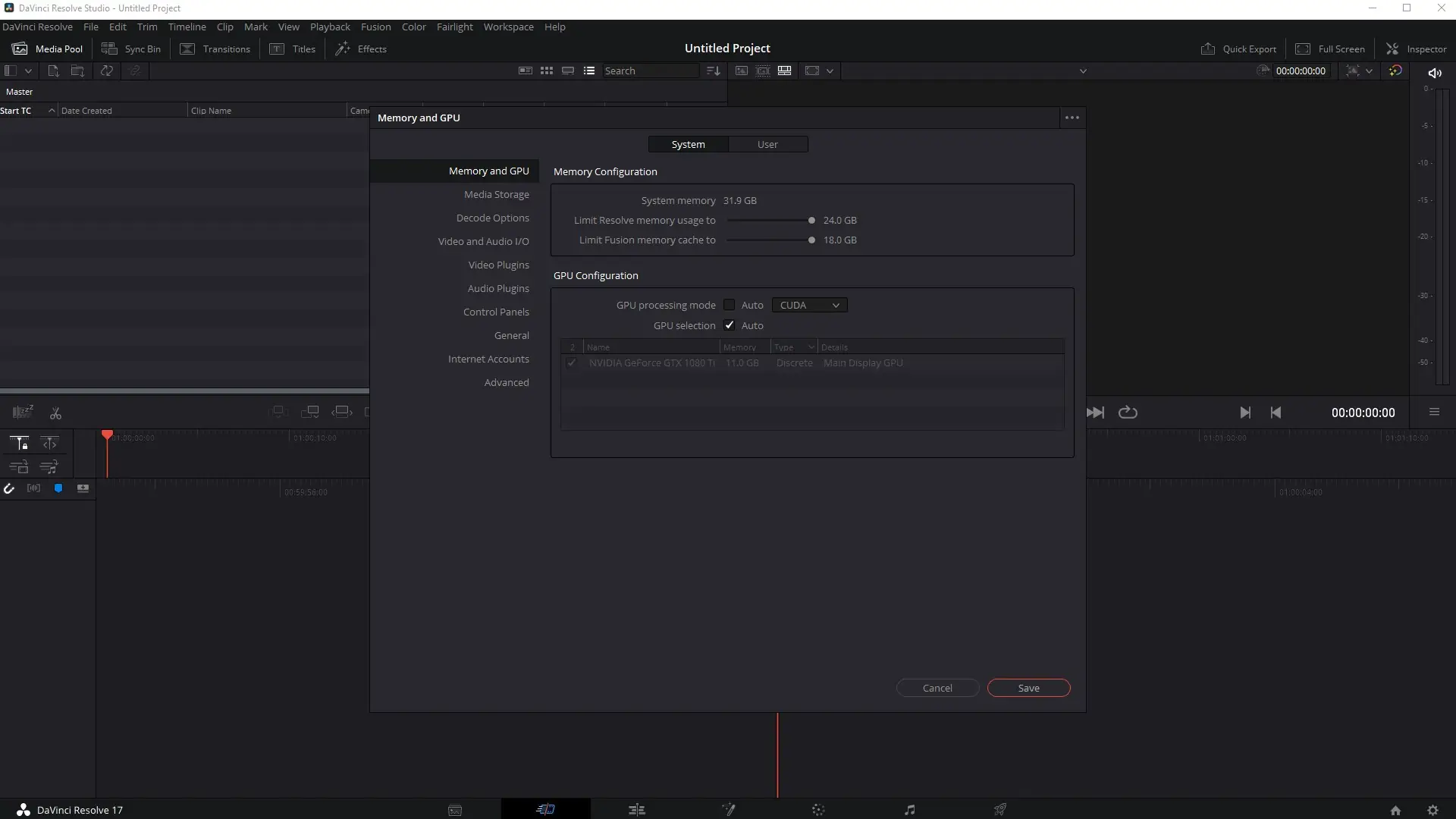Image resolution: width=1456 pixels, height=819 pixels.
Task: Go to Project Manager home icon
Action: (x=1395, y=810)
